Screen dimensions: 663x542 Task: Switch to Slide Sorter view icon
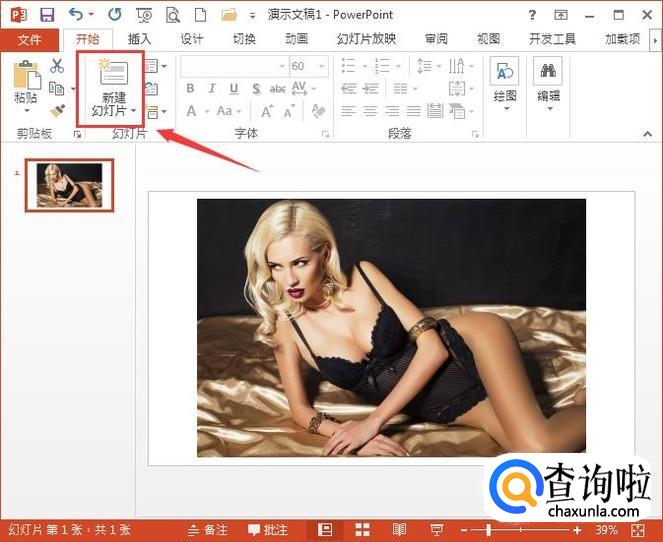pyautogui.click(x=362, y=529)
